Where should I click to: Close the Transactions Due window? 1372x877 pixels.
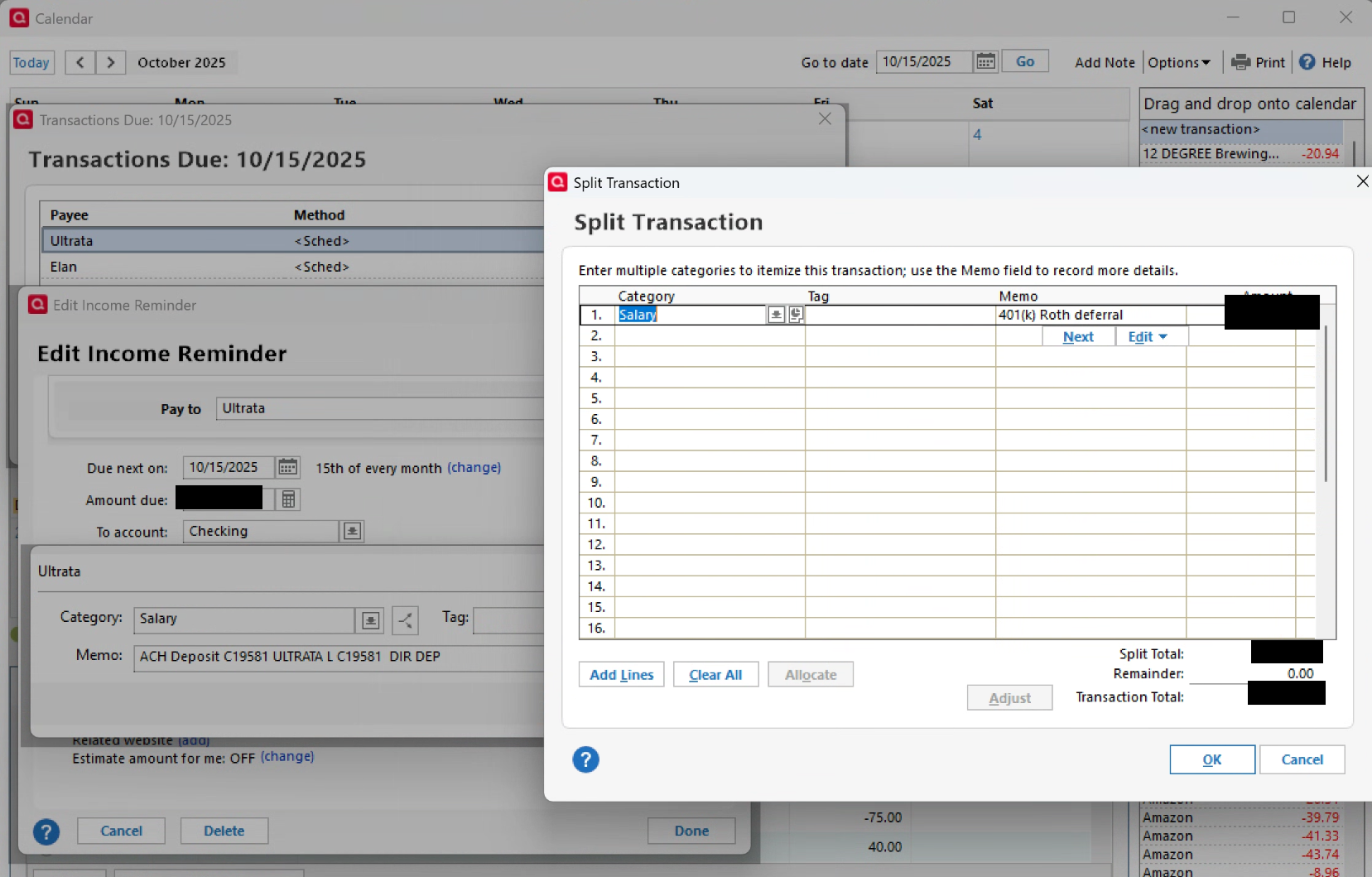[825, 119]
